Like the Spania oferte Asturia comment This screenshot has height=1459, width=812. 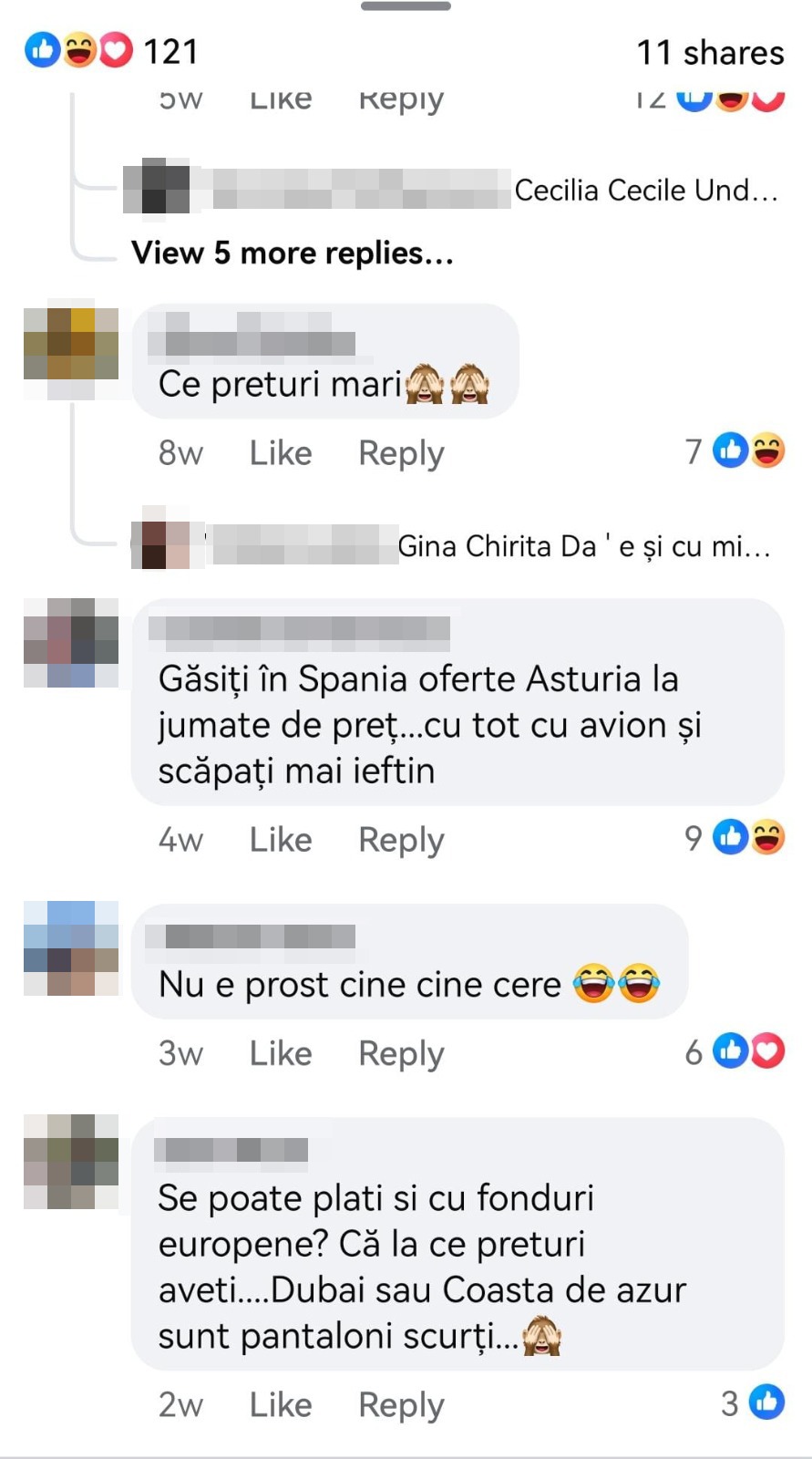(x=281, y=840)
